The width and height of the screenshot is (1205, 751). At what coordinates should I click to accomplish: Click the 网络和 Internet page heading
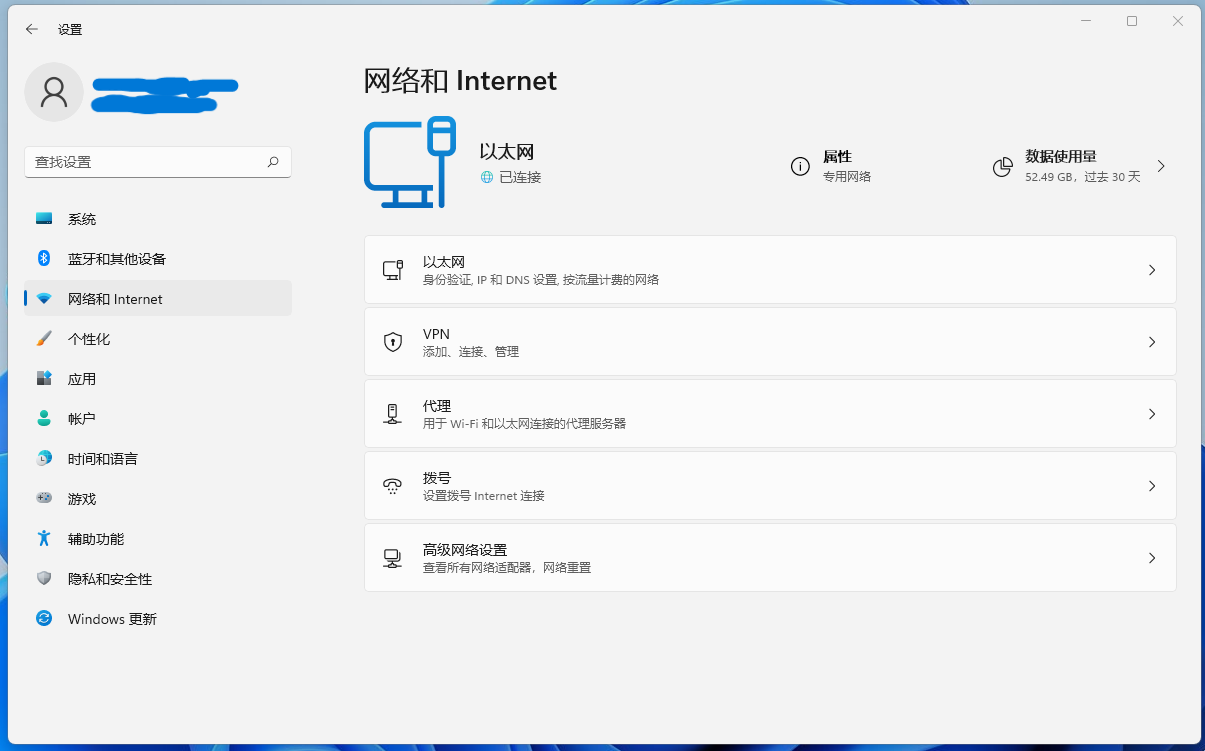pyautogui.click(x=460, y=81)
